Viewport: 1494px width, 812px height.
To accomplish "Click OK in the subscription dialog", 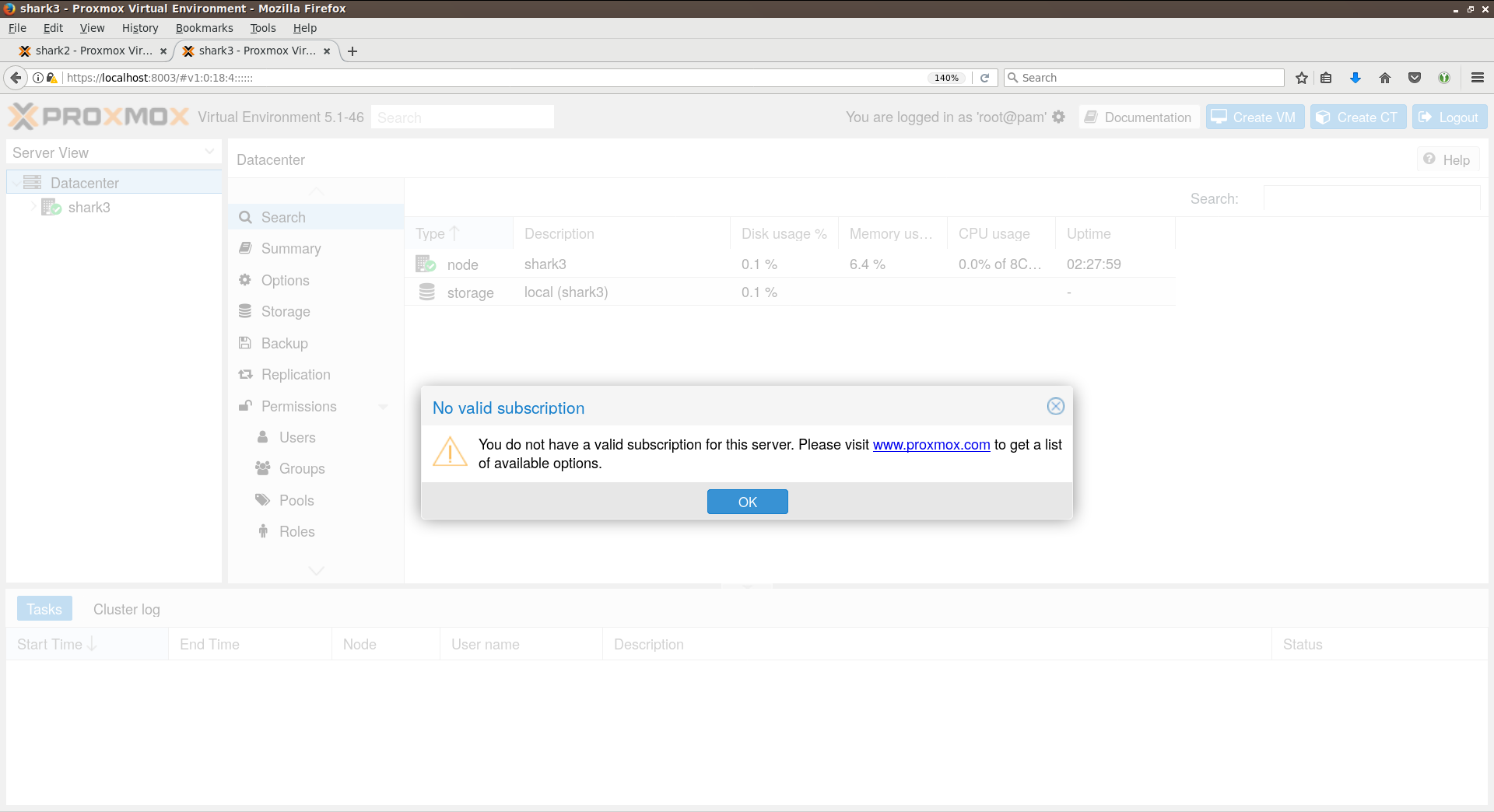I will click(x=747, y=502).
